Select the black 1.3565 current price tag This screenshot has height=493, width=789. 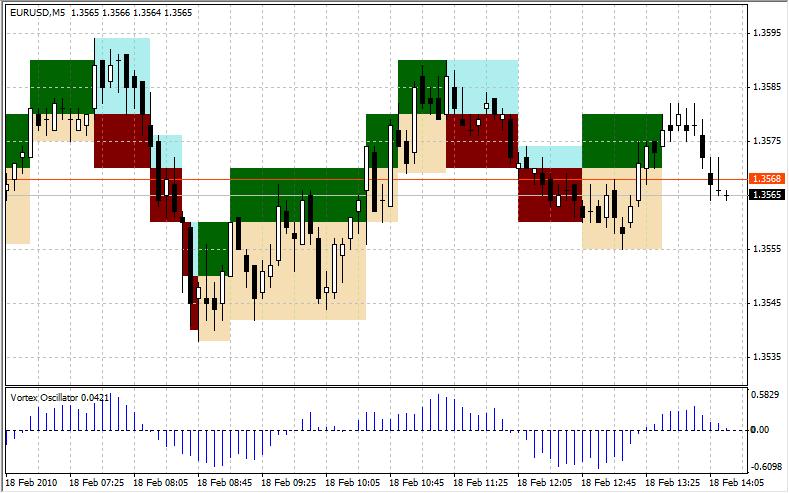pos(767,195)
